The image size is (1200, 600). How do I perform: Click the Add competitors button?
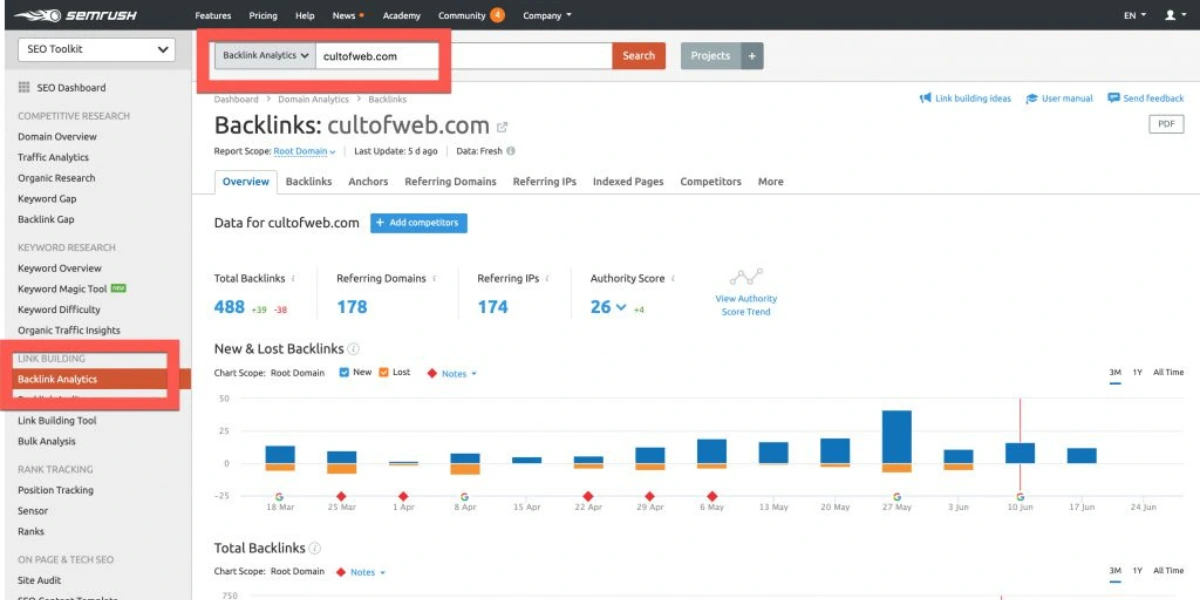(x=418, y=223)
